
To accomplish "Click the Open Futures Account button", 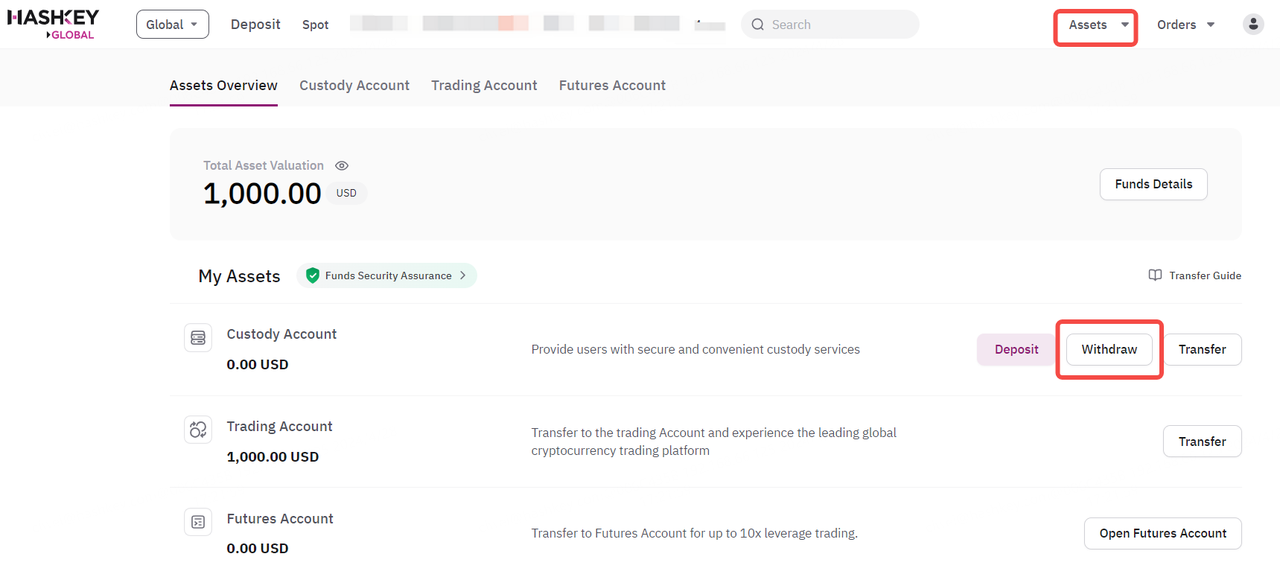I will (1162, 534).
